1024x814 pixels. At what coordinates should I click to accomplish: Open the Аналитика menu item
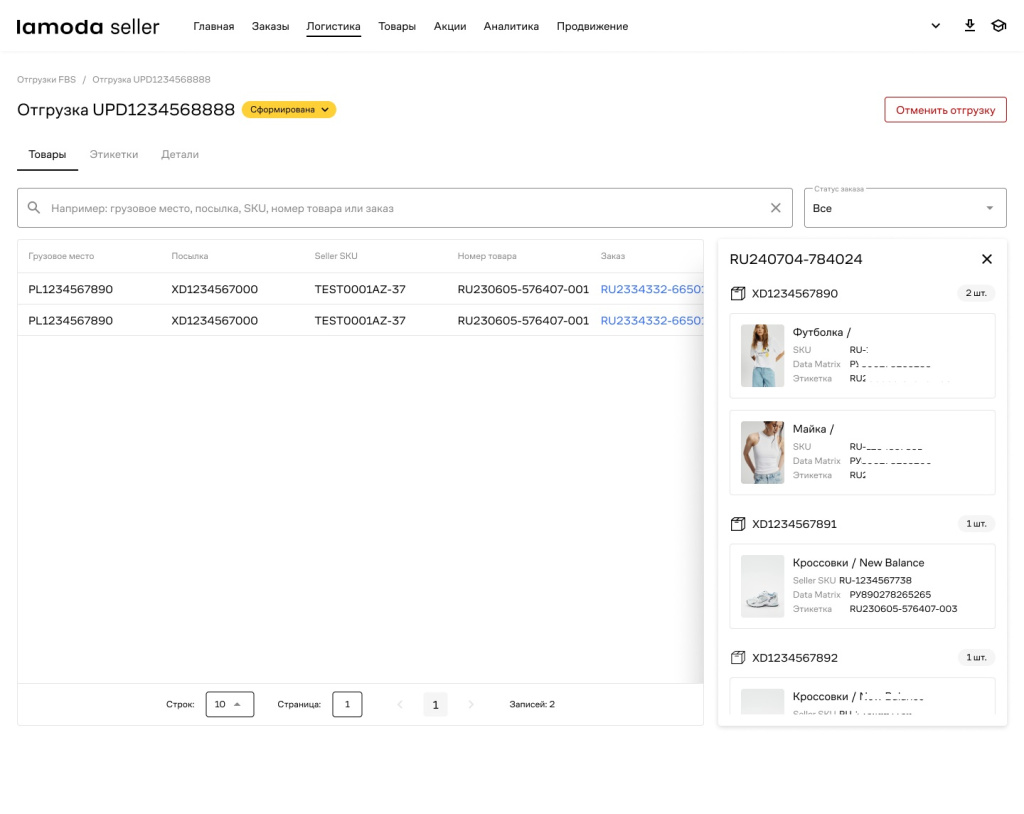tap(511, 27)
